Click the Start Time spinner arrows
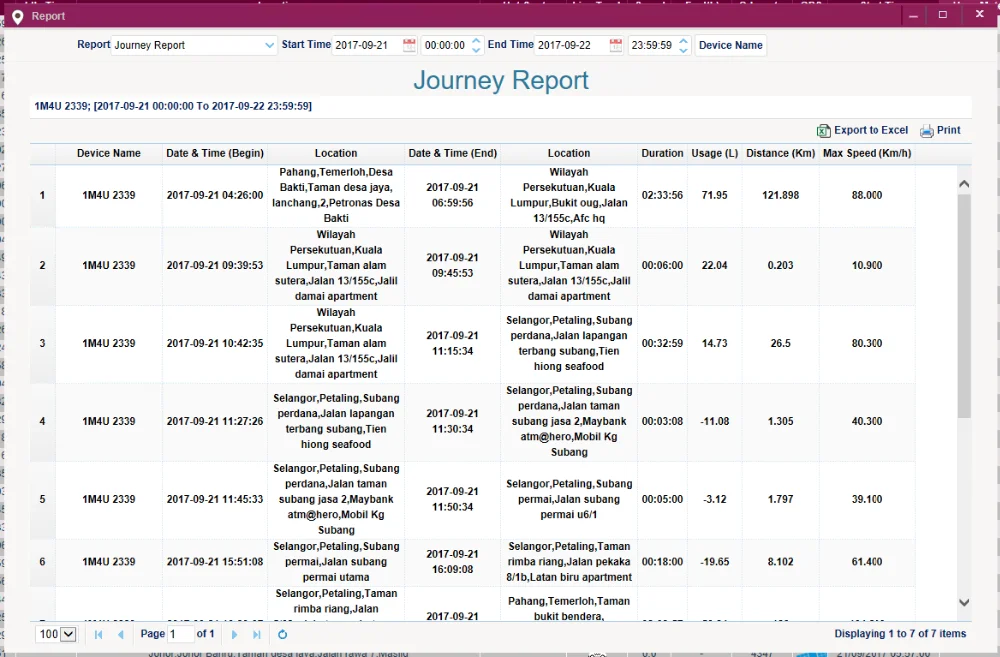This screenshot has height=657, width=1000. coord(476,45)
